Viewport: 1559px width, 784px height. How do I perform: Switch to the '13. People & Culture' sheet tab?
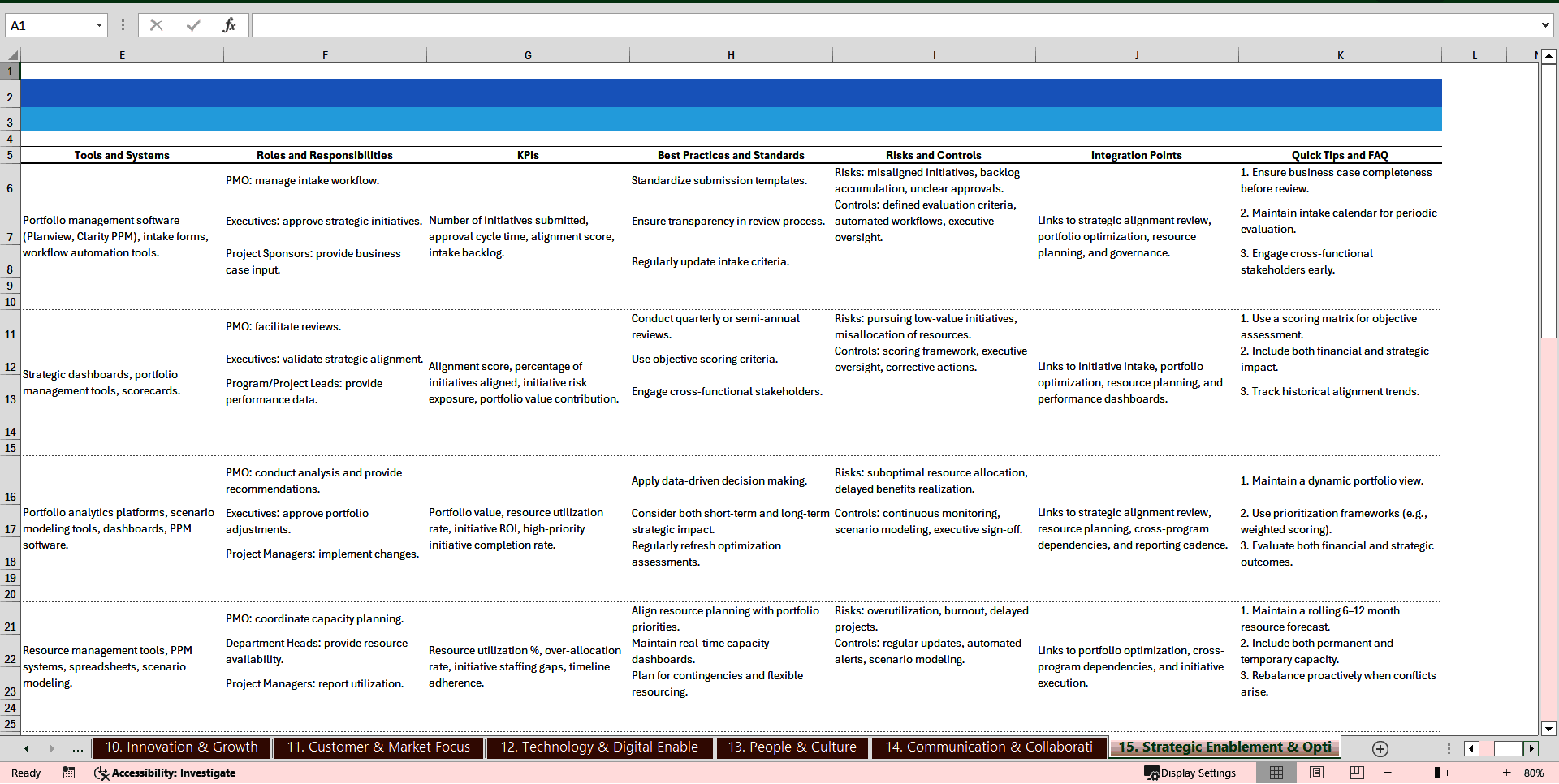coord(792,747)
